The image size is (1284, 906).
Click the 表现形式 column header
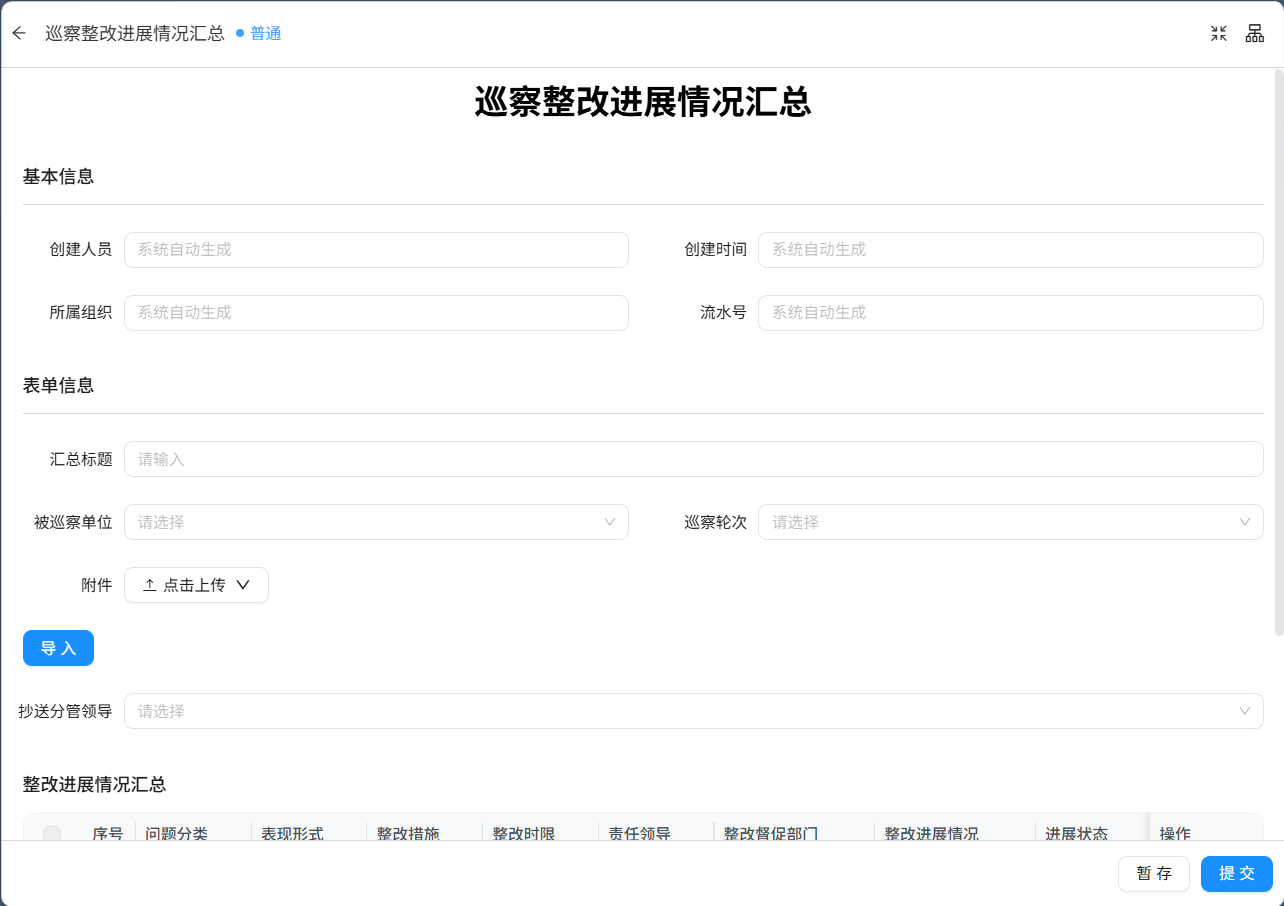pos(293,833)
